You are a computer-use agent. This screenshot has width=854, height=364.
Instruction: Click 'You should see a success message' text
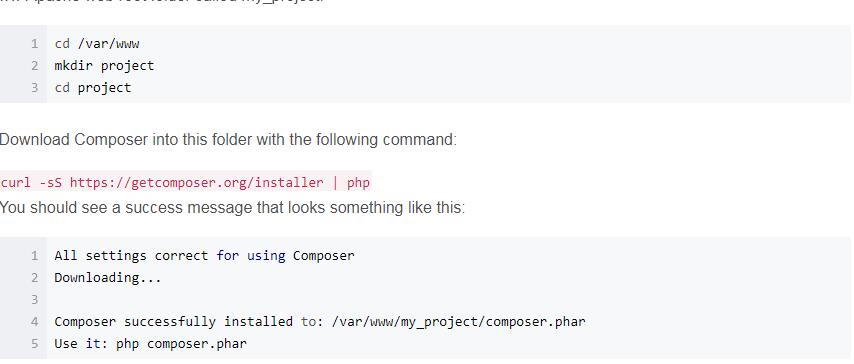232,208
